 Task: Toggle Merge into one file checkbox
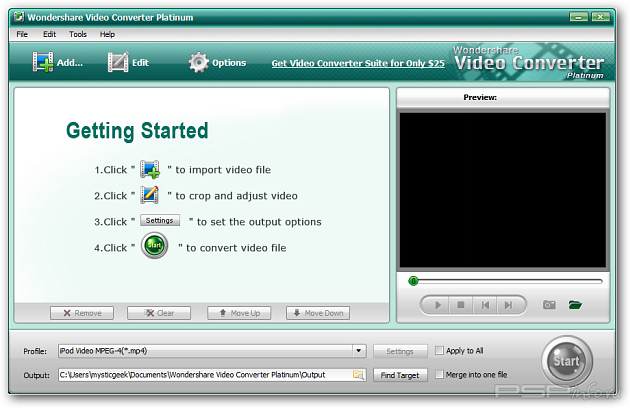point(439,375)
